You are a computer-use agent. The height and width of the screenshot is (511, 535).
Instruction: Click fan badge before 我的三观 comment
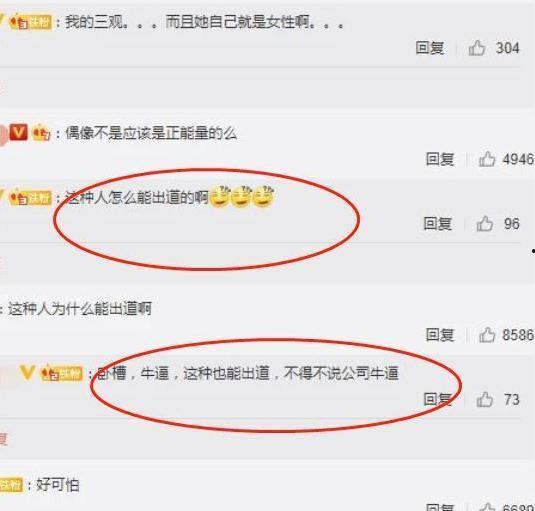tap(31, 23)
